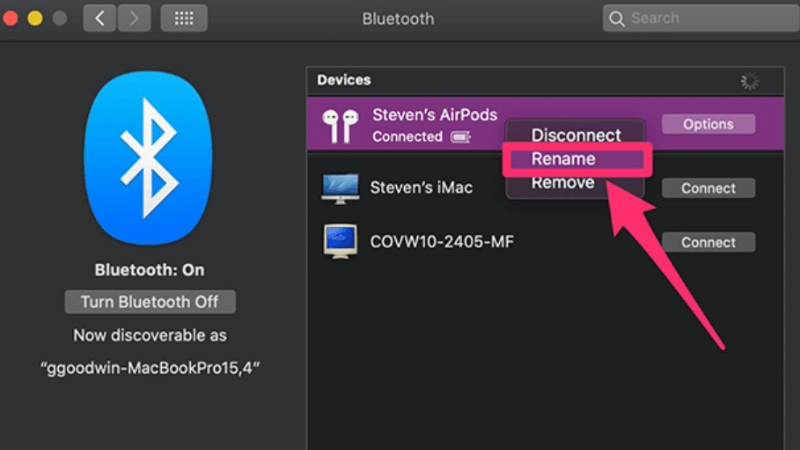Viewport: 800px width, 450px height.
Task: Click the Steven's iMac display icon
Action: pyautogui.click(x=340, y=187)
